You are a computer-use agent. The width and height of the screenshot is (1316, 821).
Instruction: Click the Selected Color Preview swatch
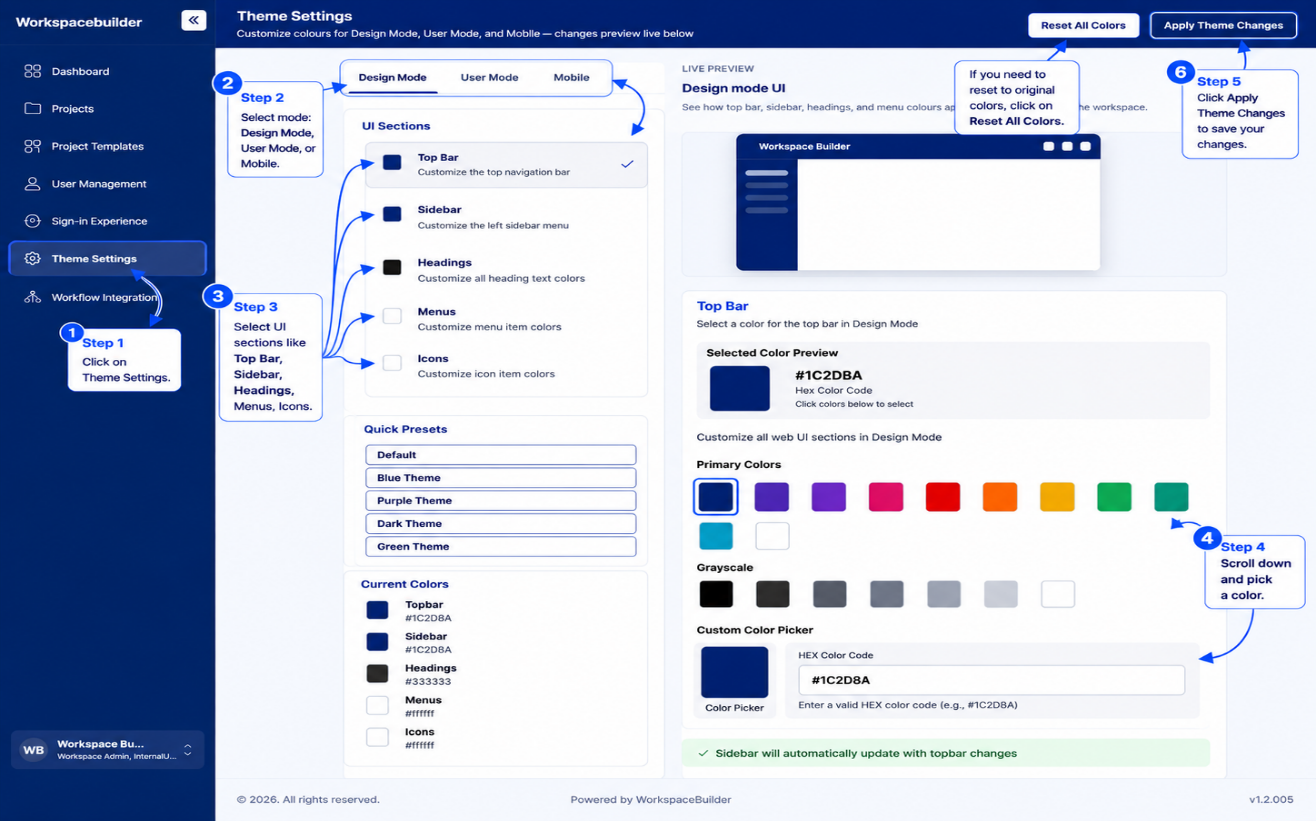pos(740,389)
